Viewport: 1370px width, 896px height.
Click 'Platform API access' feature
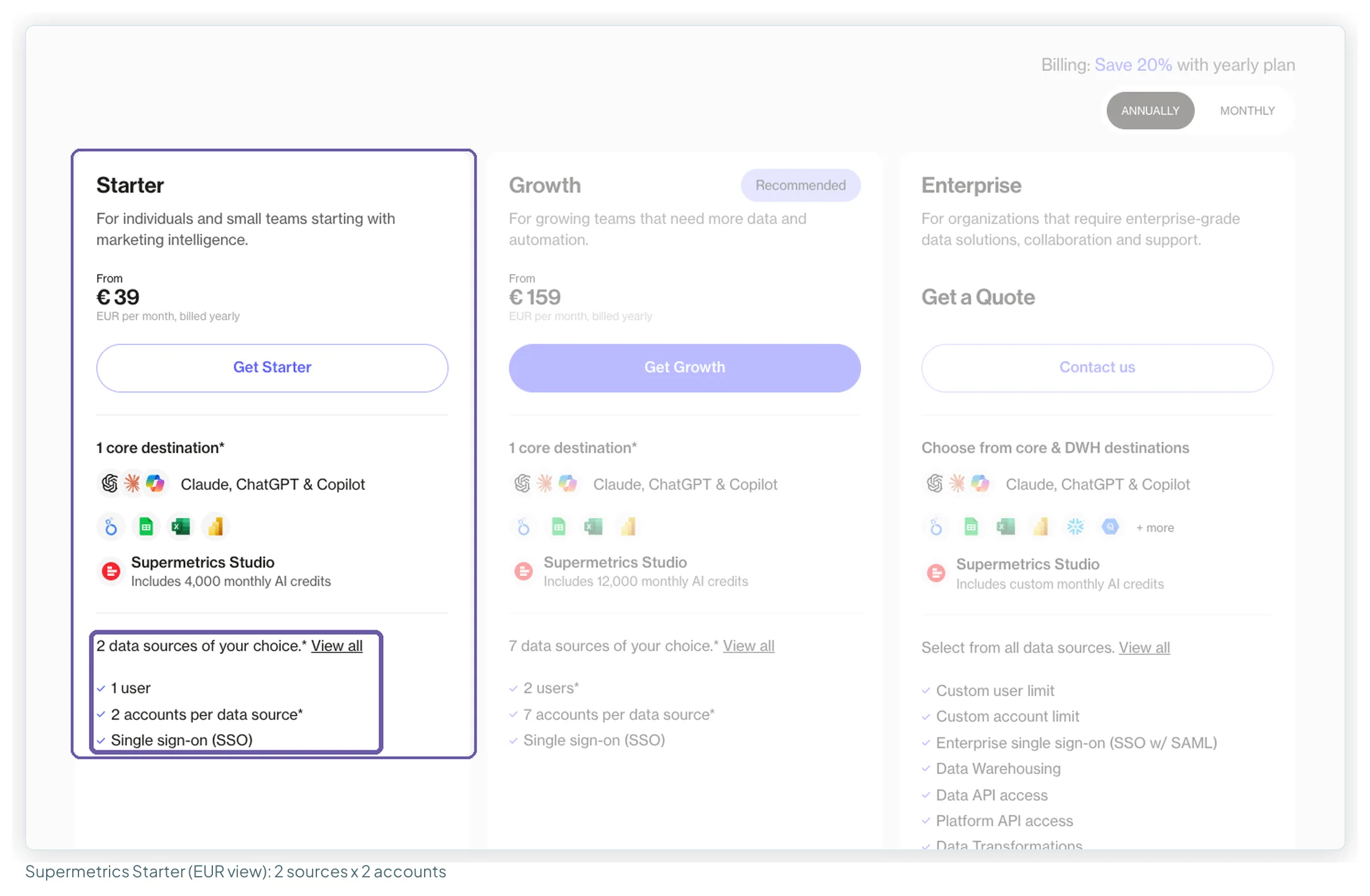click(x=1004, y=821)
